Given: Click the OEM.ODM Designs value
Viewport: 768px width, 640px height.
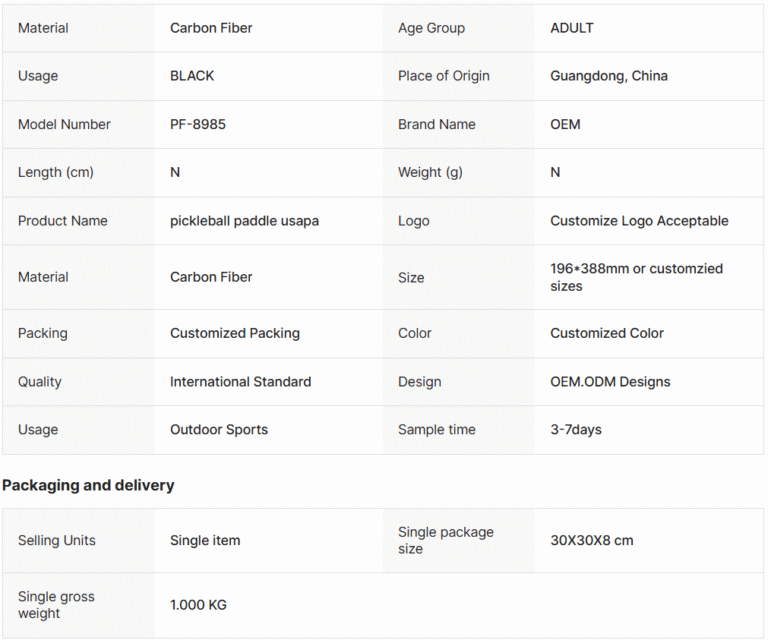Looking at the screenshot, I should click(x=610, y=381).
